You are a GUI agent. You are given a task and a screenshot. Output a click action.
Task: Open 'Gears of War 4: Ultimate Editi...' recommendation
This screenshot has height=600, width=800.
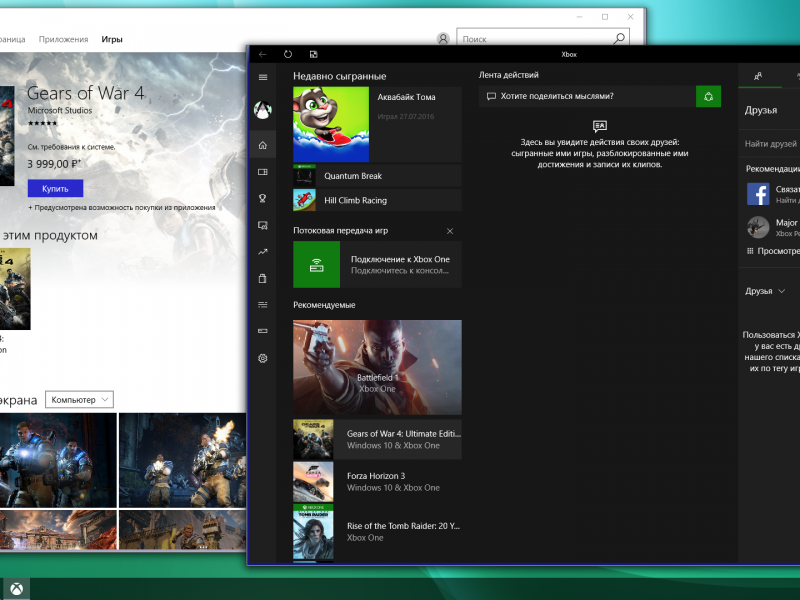click(x=377, y=439)
